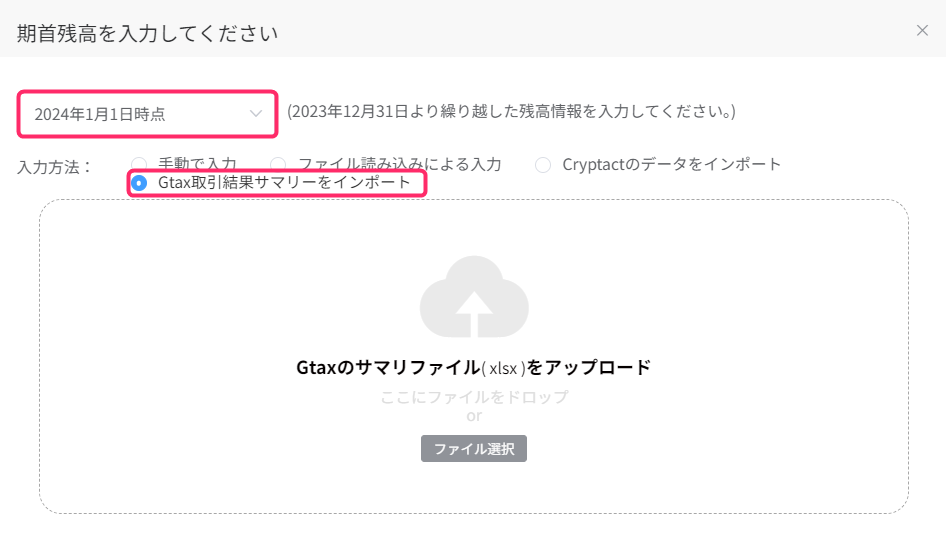Click the Gtaxのサマリファイル(xlsx)をアップロード heading
The image size is (946, 540).
pos(474,367)
